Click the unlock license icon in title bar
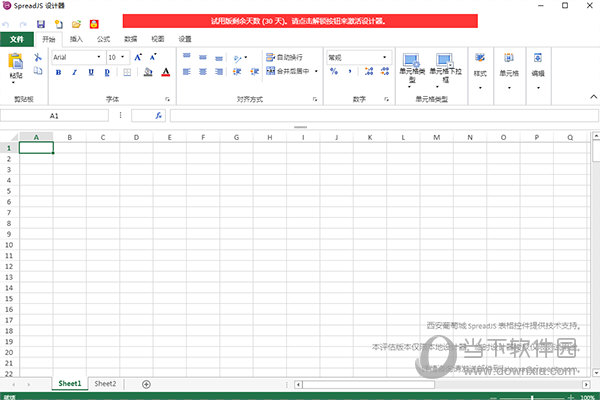 [x=93, y=22]
